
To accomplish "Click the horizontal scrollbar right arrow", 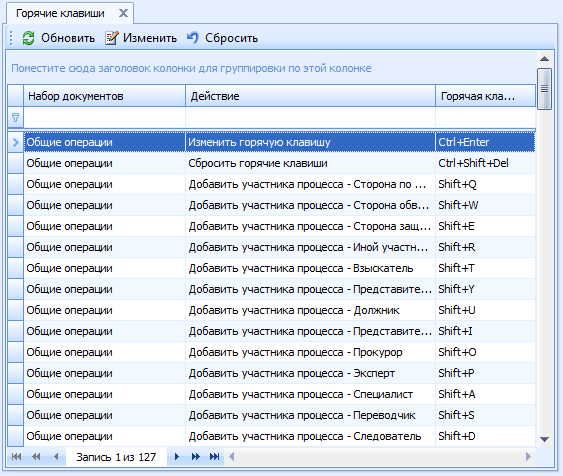I will pyautogui.click(x=528, y=457).
